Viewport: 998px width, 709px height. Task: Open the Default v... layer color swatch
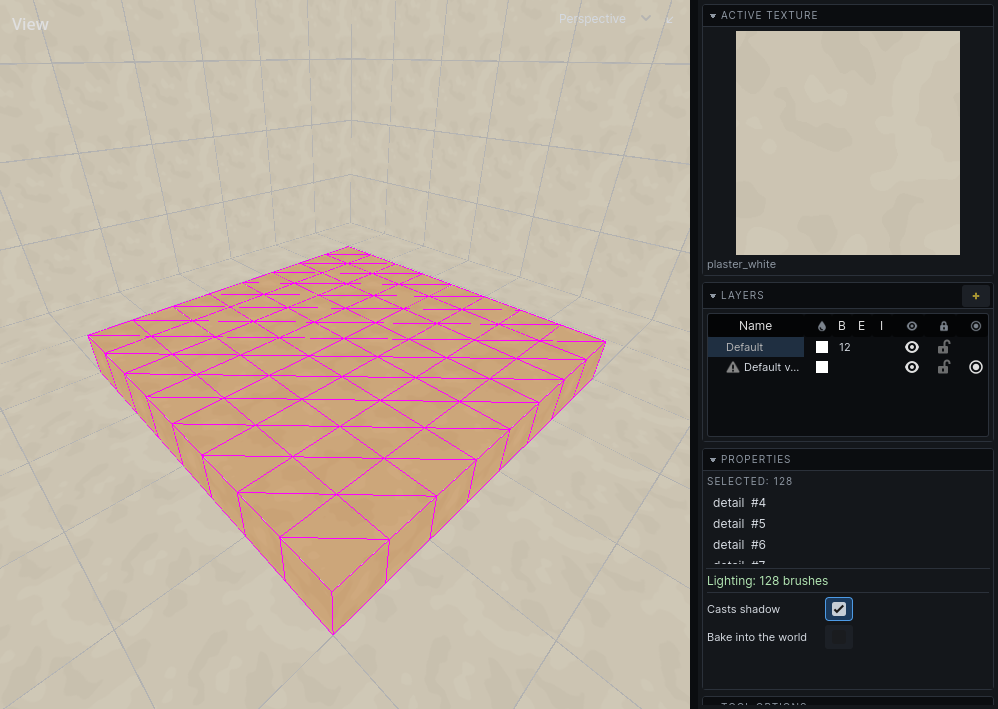click(x=822, y=367)
